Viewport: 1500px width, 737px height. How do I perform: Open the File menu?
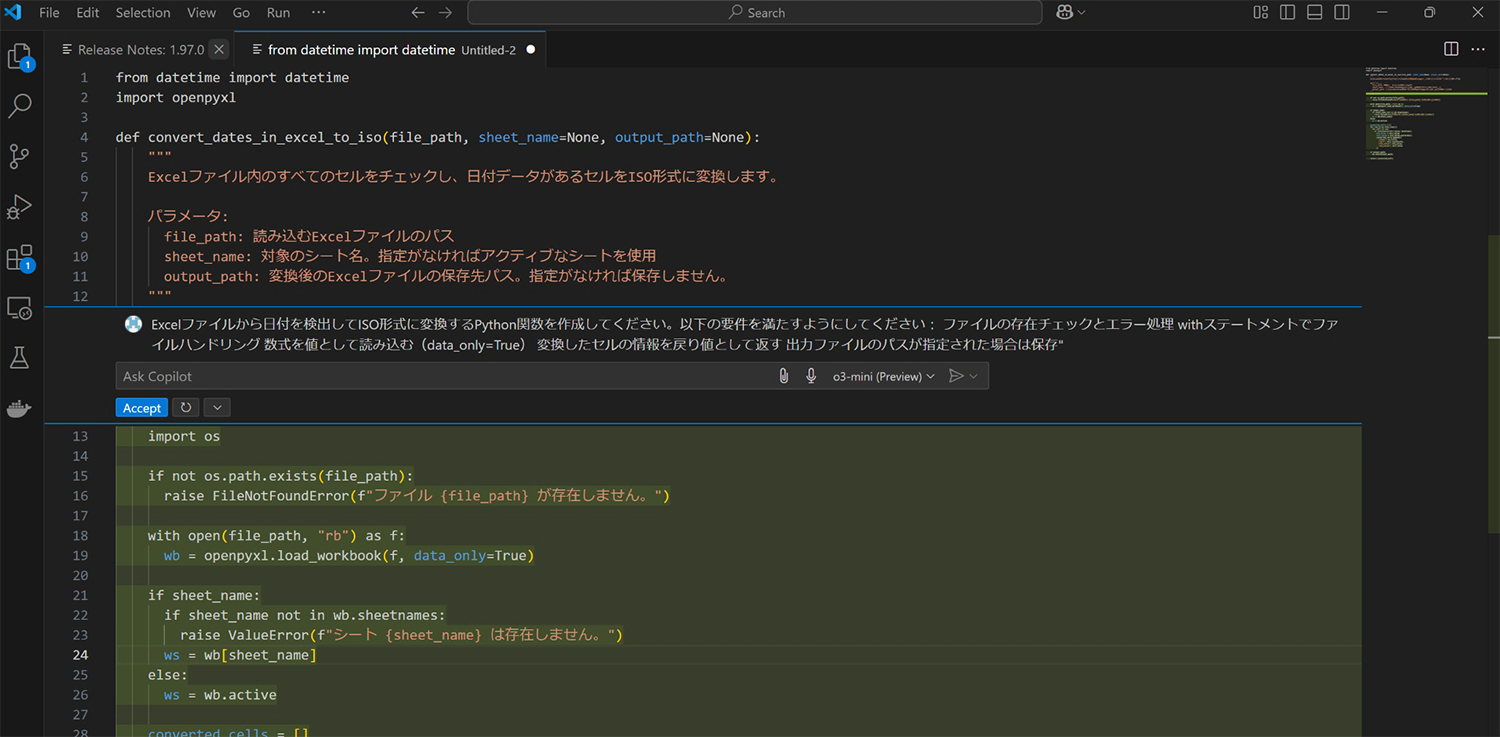click(x=49, y=13)
